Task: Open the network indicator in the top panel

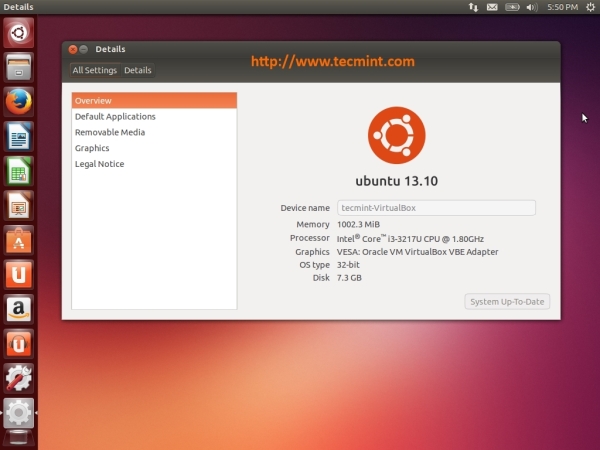Action: tap(473, 7)
